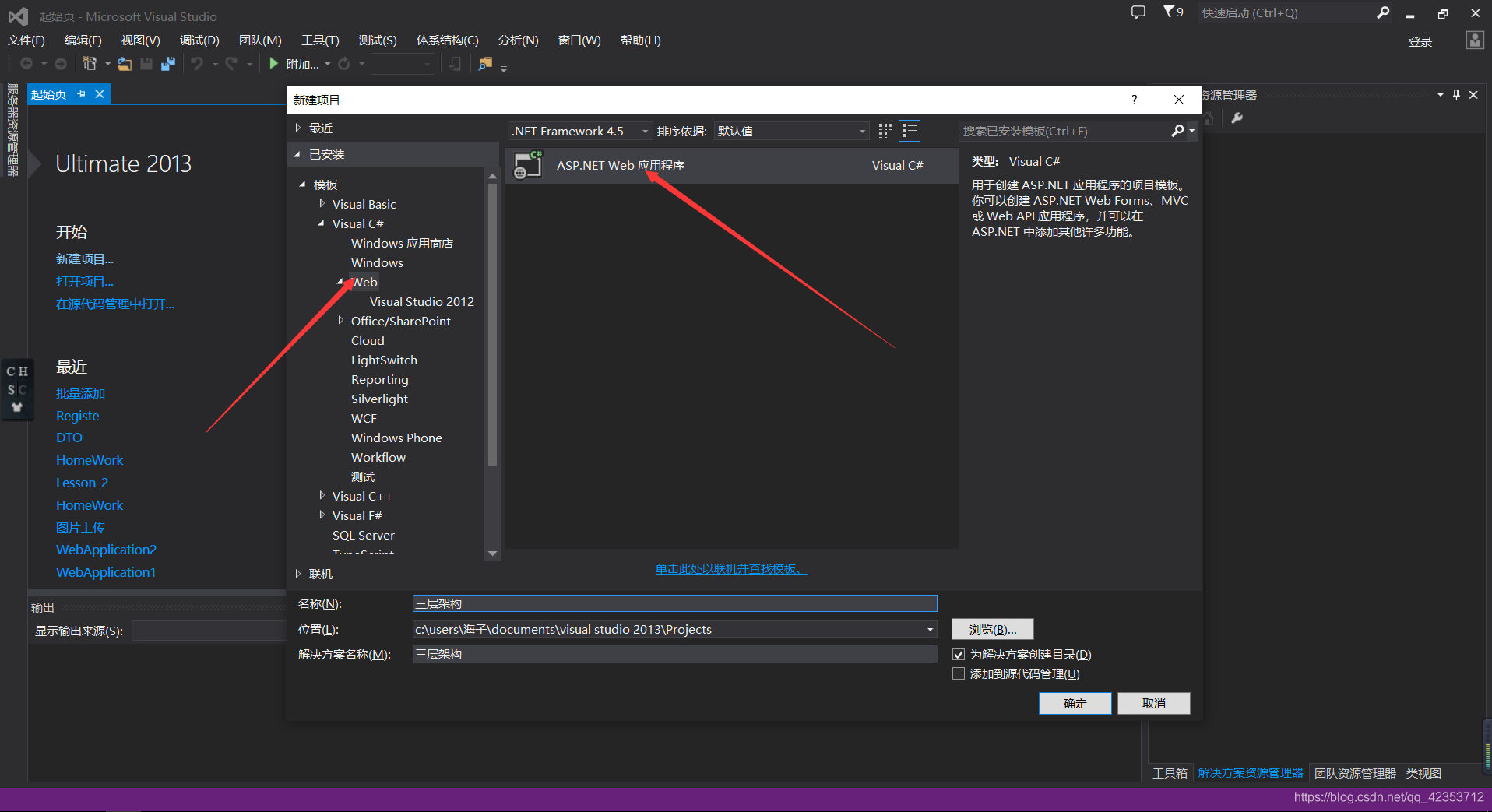Image resolution: width=1492 pixels, height=812 pixels.
Task: Click the Save toolbar icon
Action: pyautogui.click(x=146, y=64)
